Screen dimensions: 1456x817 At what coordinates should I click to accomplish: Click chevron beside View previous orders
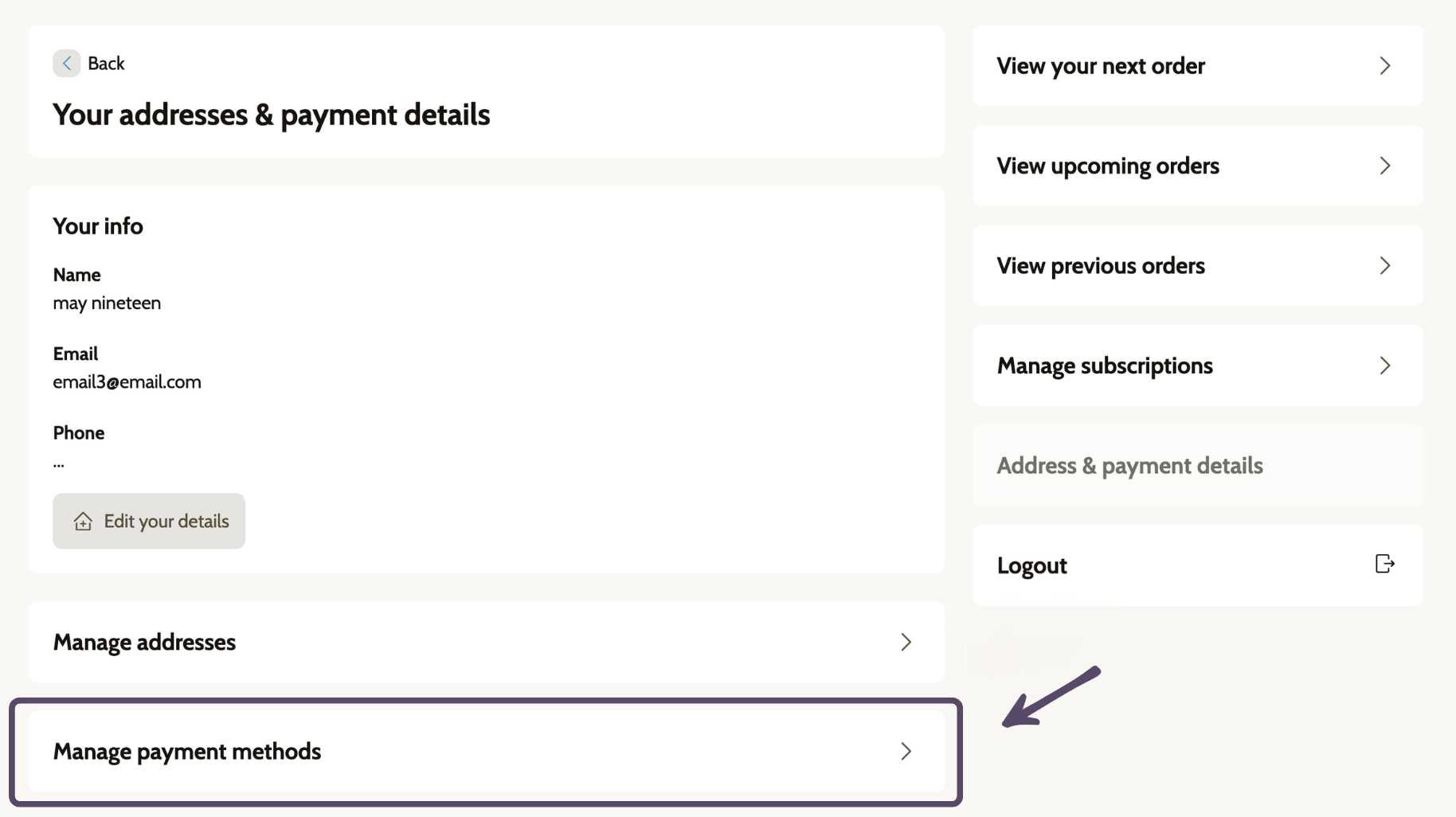(x=1385, y=266)
